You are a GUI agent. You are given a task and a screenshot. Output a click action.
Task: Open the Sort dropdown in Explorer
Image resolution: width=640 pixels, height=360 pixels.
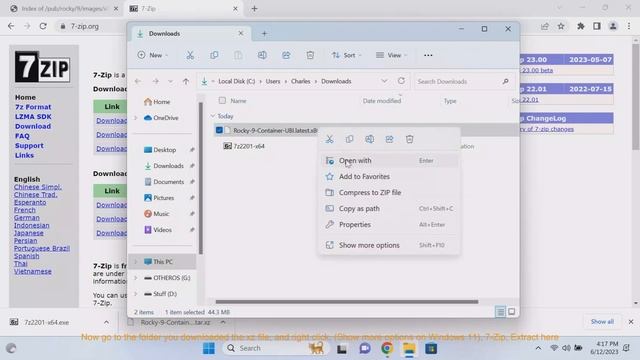(347, 55)
